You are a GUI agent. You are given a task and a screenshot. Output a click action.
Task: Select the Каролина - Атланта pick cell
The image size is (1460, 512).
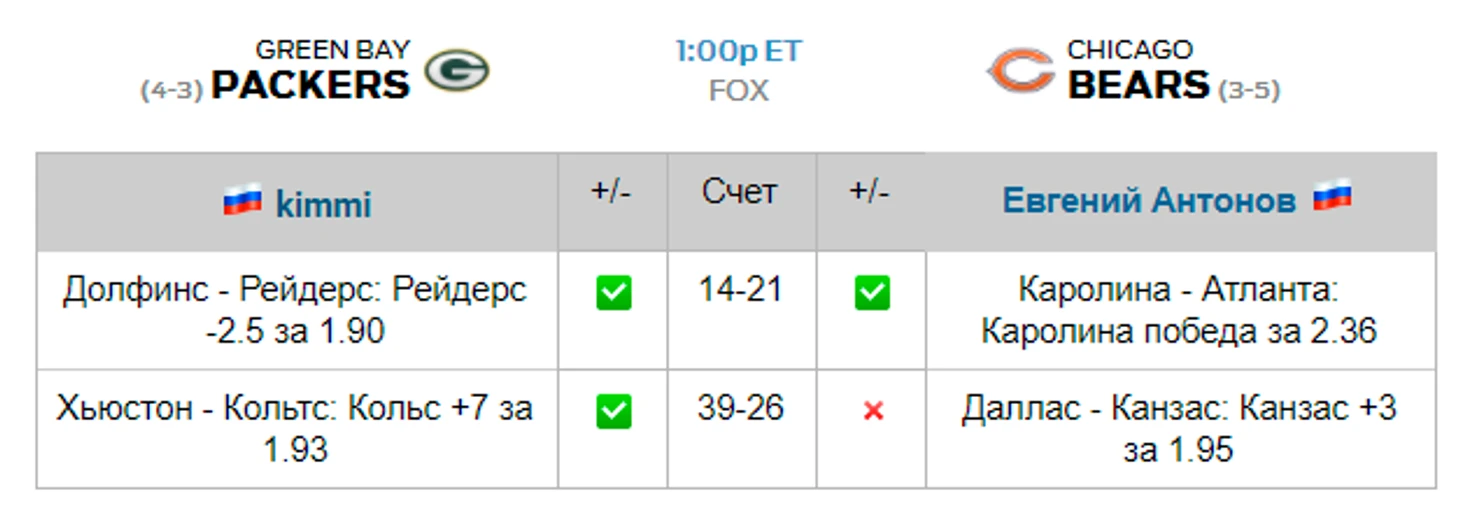1180,310
